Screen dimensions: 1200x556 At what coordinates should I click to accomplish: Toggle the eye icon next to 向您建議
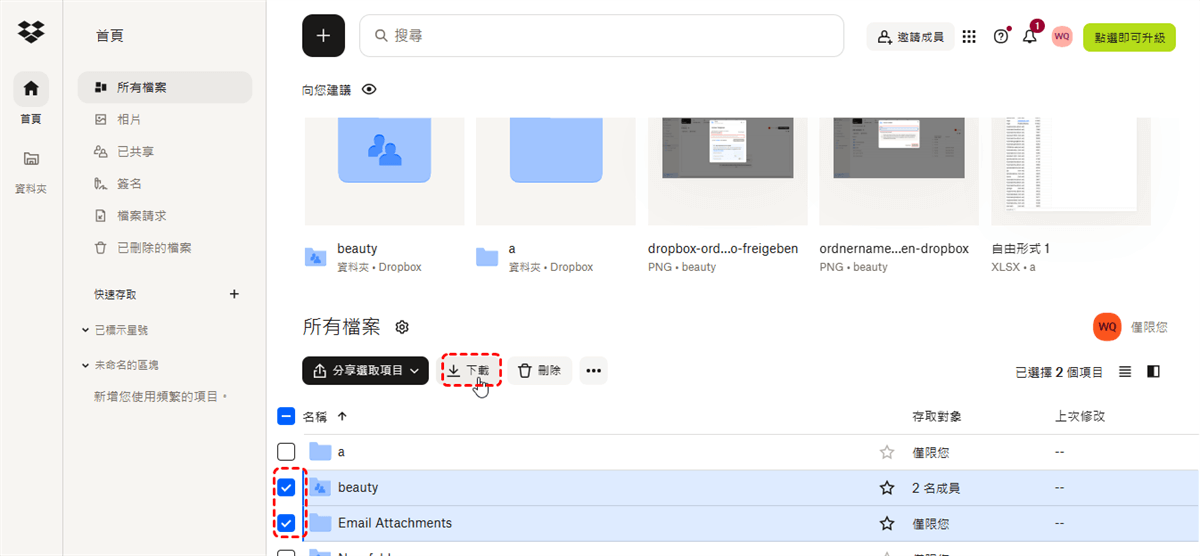tap(369, 89)
